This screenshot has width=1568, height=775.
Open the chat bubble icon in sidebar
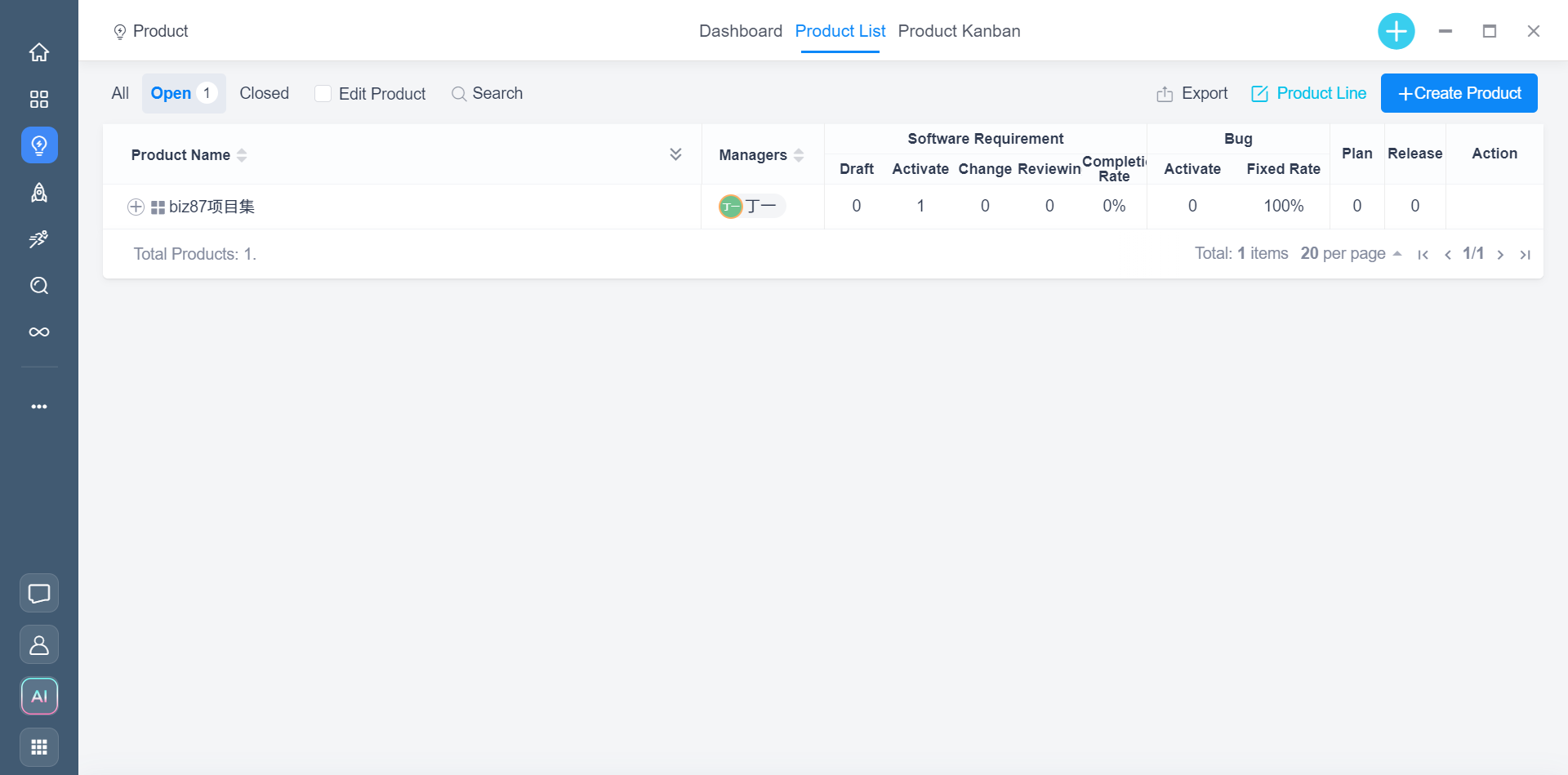[39, 593]
